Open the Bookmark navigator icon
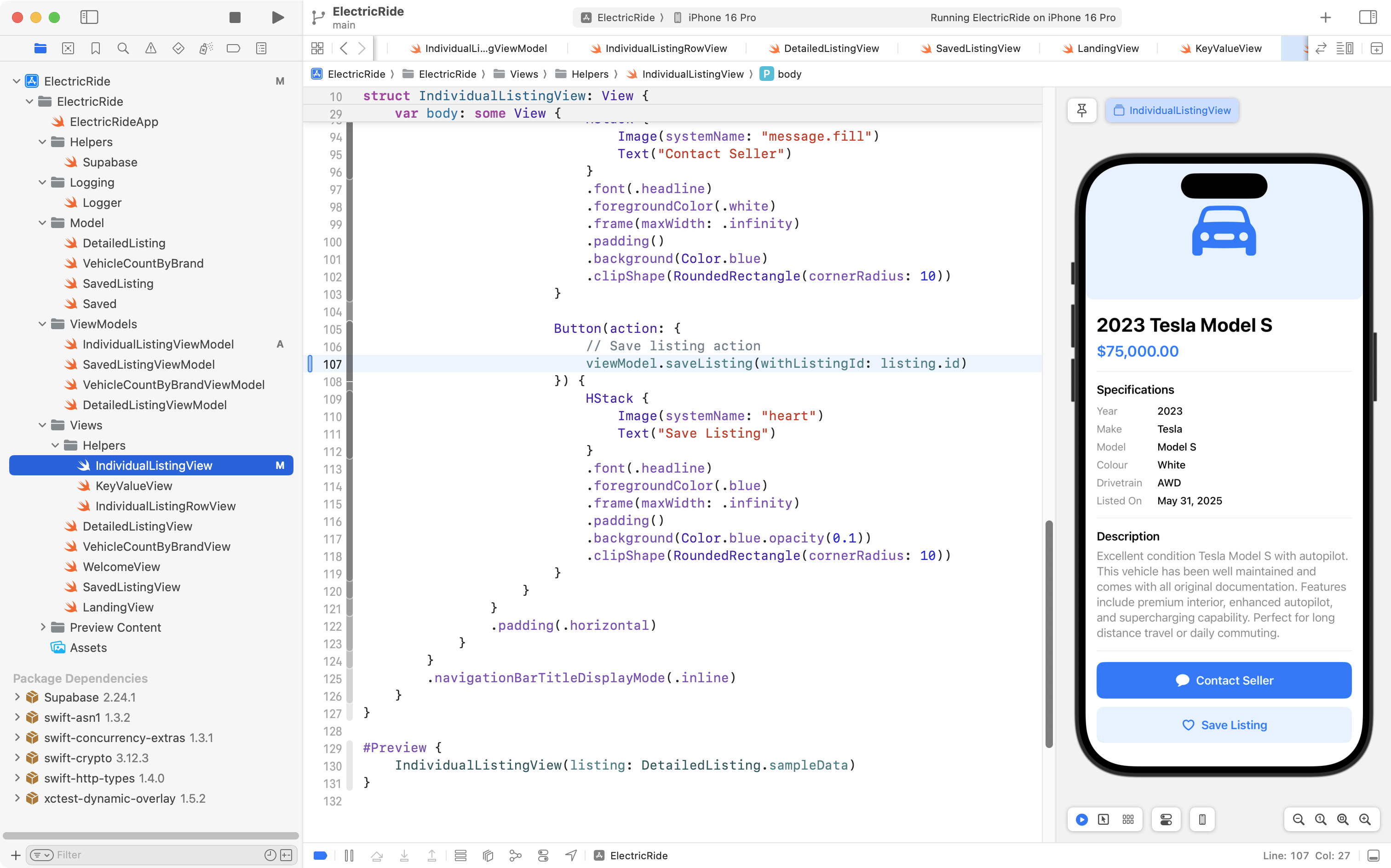Screen dimensions: 1391x868 [95, 49]
